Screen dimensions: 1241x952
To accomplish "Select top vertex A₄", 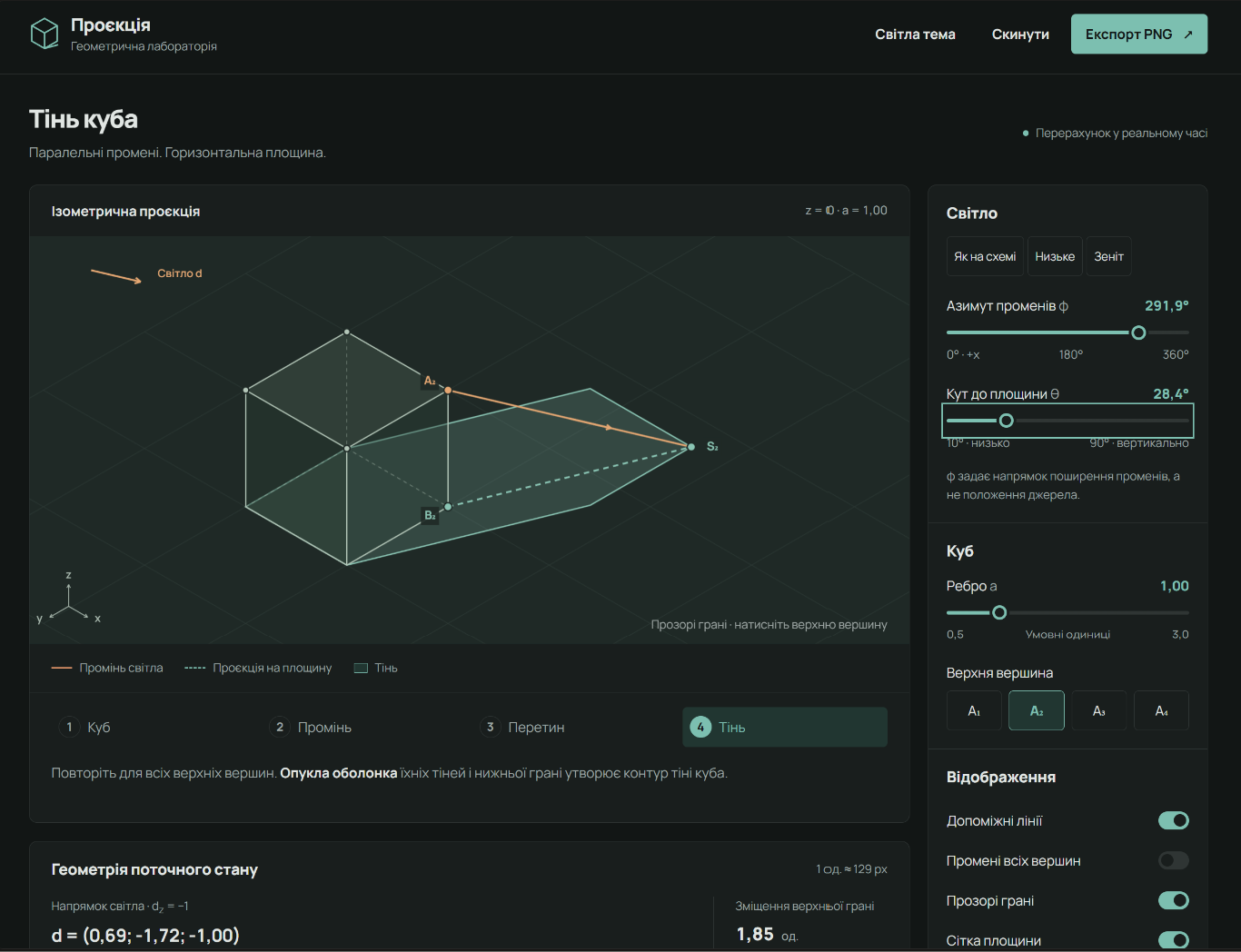I will pos(1161,710).
